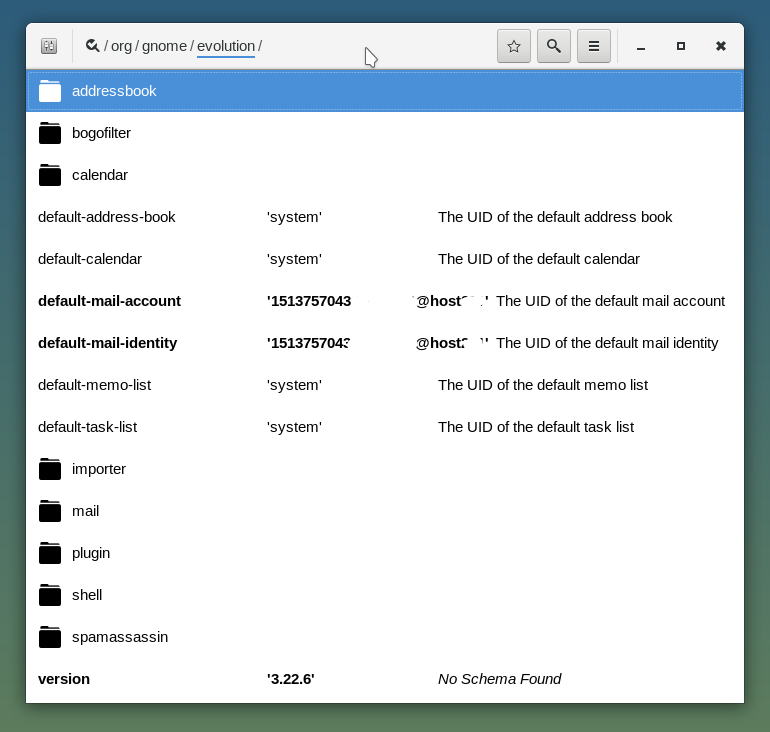Screen dimensions: 770x732
Task: Go to 'org' in the path bar
Action: [x=121, y=46]
